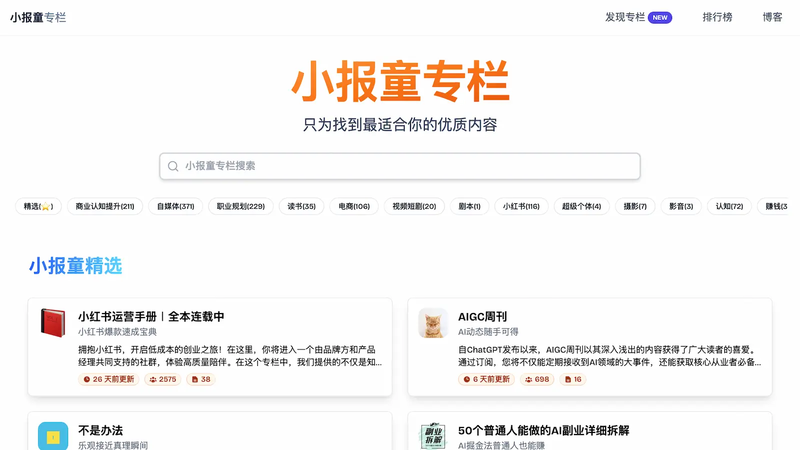Viewport: 800px width, 450px height.
Task: Filter by 认知(72) tag
Action: click(729, 206)
